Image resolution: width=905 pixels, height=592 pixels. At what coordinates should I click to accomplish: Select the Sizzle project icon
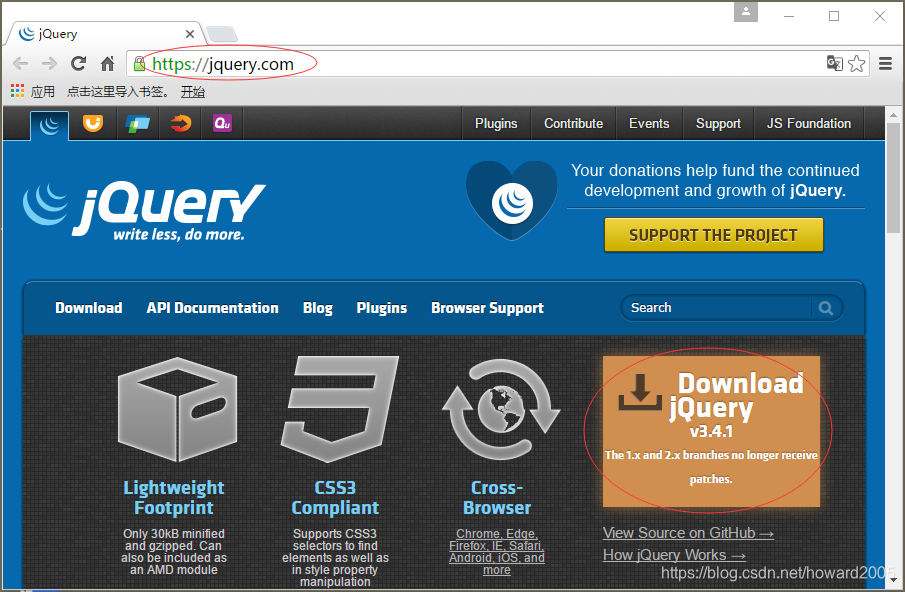coord(181,123)
